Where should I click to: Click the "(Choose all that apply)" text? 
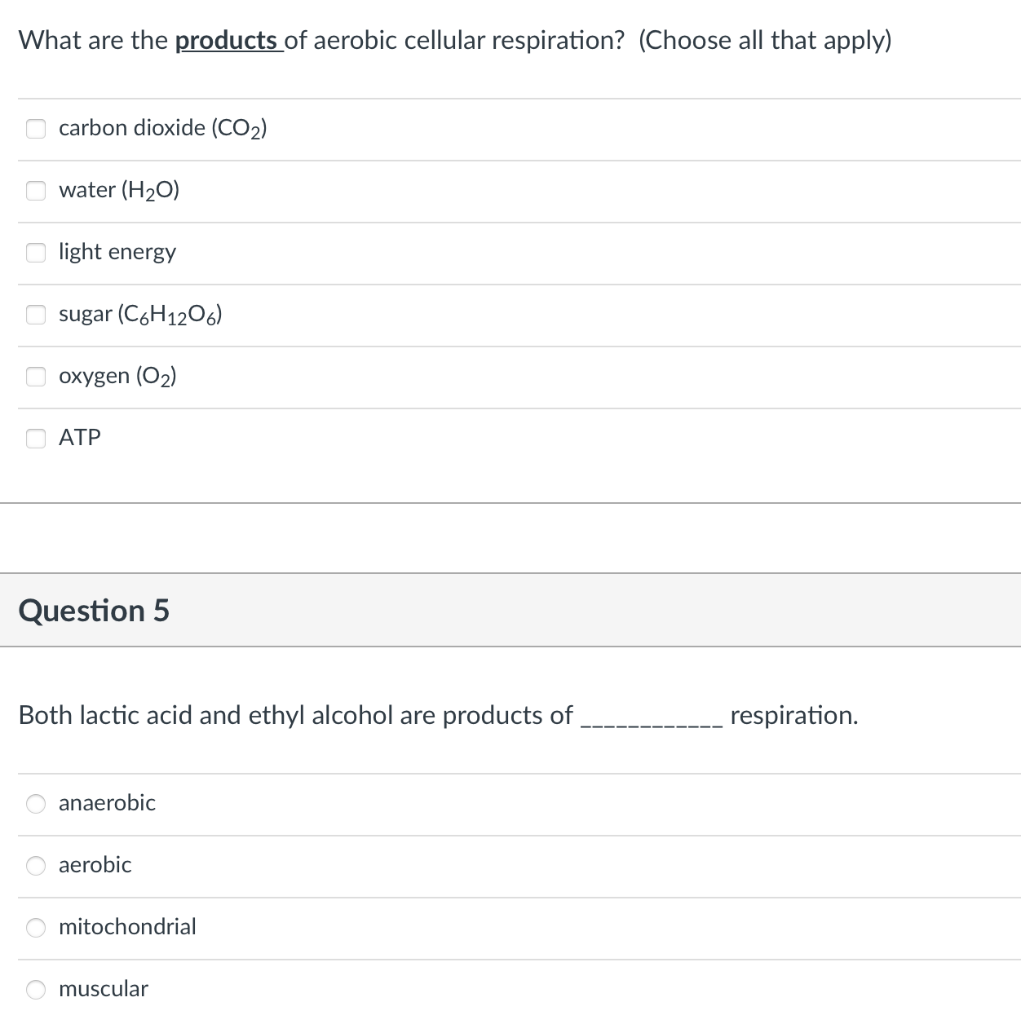[x=766, y=41]
